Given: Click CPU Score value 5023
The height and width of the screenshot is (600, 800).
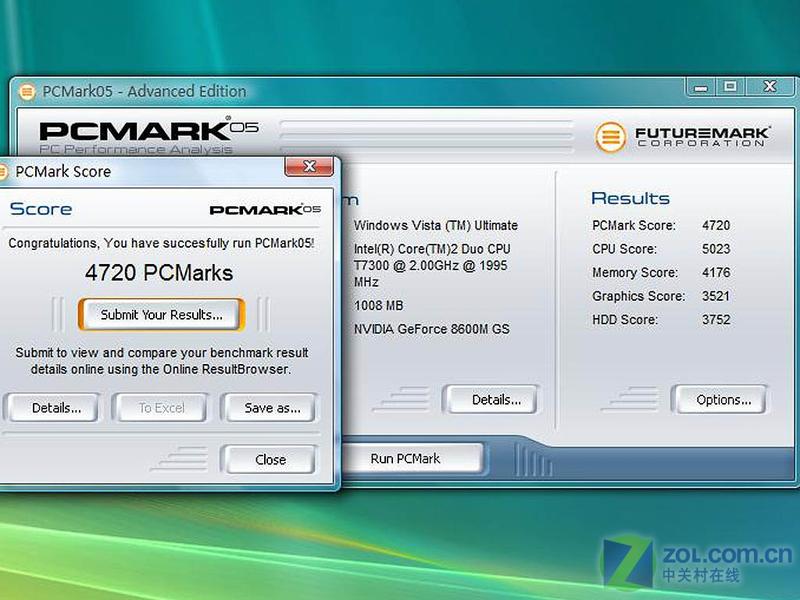Looking at the screenshot, I should tap(716, 248).
